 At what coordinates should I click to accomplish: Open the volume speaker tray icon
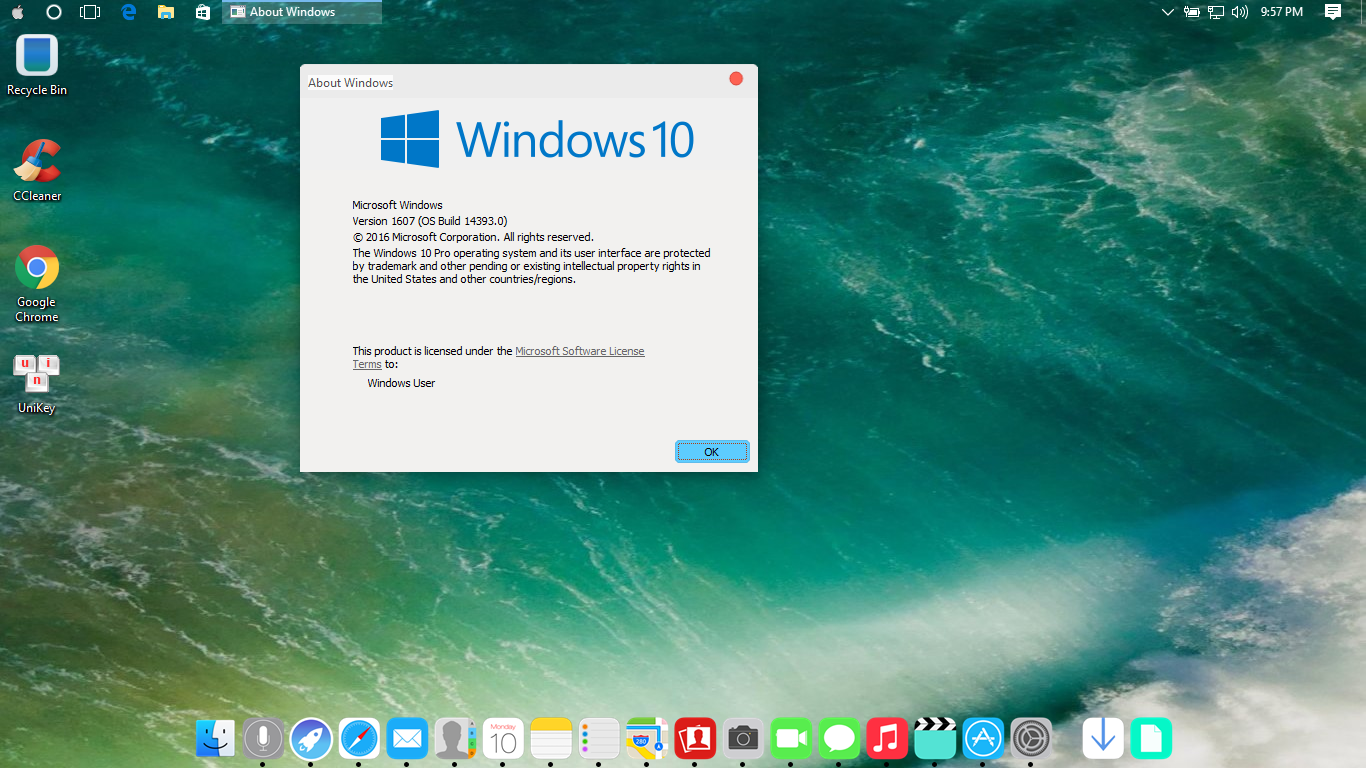(x=1240, y=12)
